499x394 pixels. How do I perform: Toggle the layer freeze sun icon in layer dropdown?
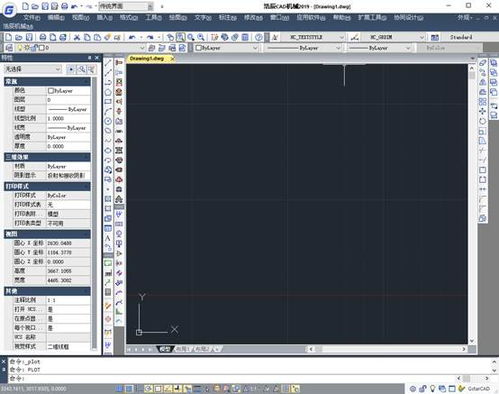27,48
